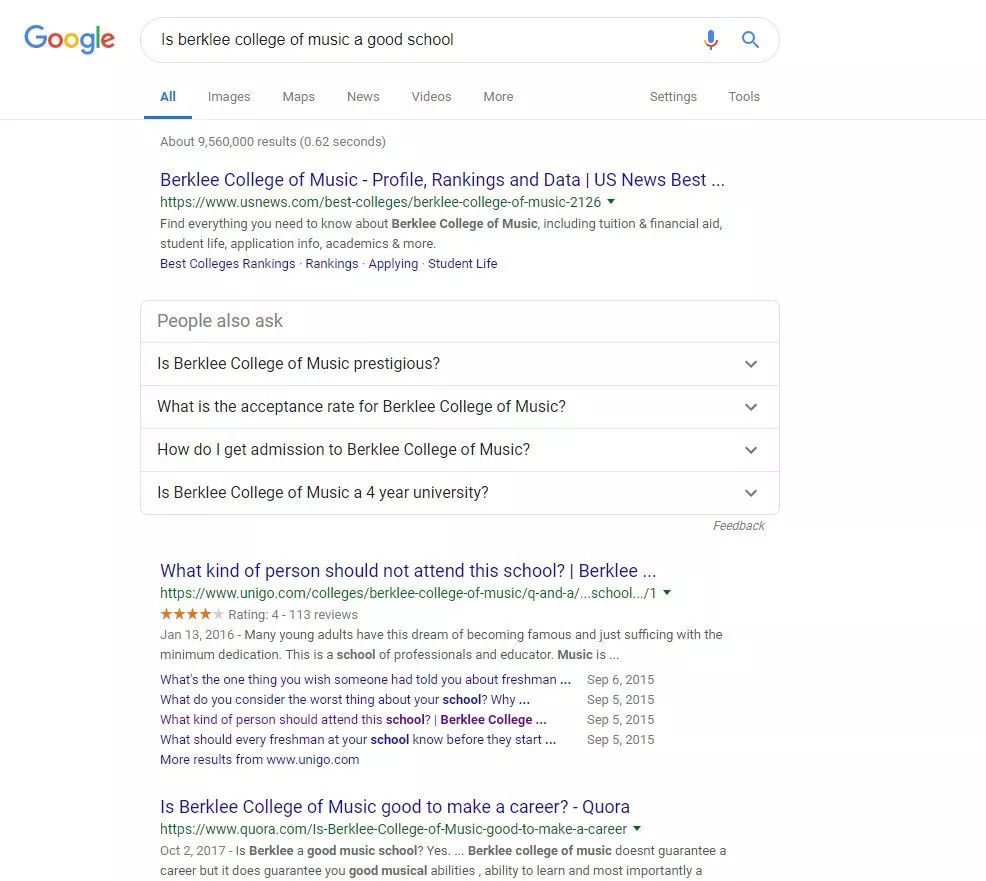Open the US News Berklee profile result
This screenshot has width=986, height=881.
[x=442, y=180]
